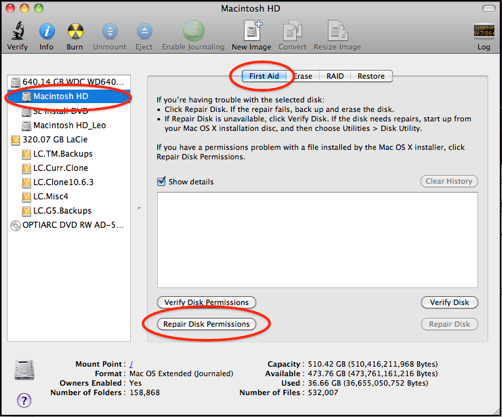Image resolution: width=502 pixels, height=417 pixels.
Task: Click Number of Files value 532,007
Action: (323, 393)
